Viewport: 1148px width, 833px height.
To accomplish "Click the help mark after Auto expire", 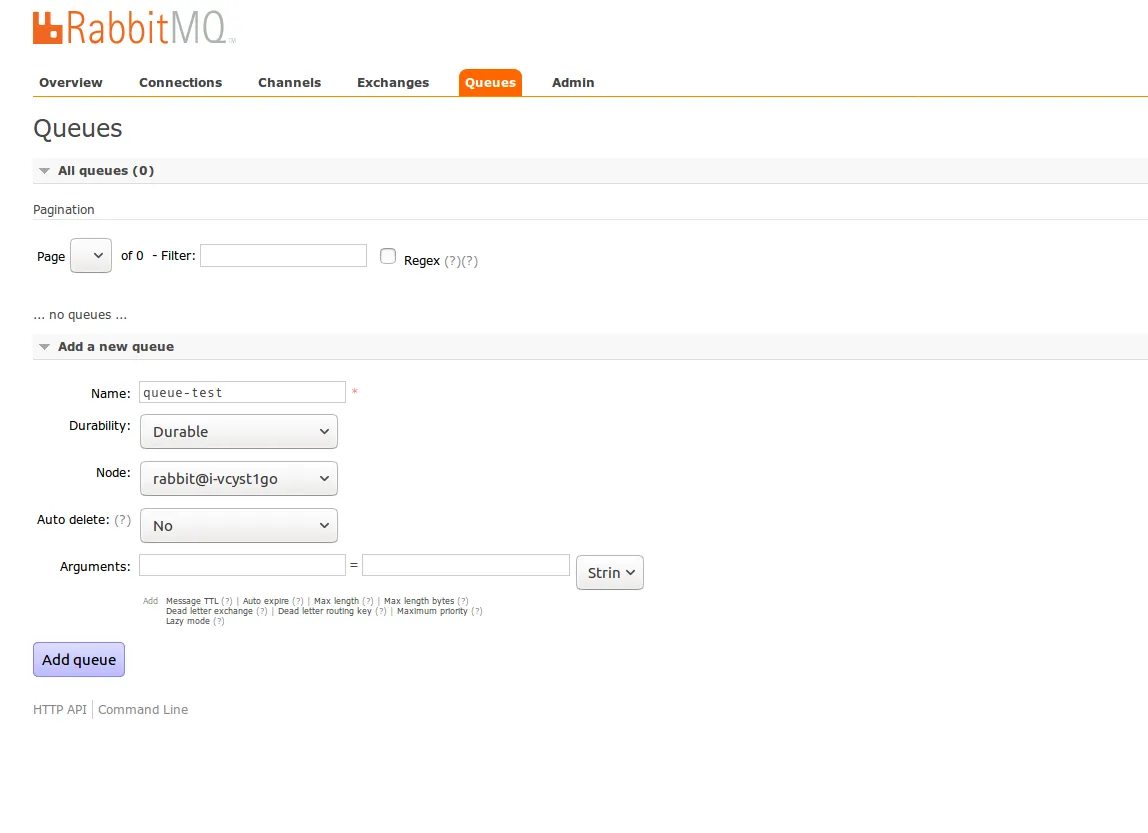I will (x=298, y=601).
